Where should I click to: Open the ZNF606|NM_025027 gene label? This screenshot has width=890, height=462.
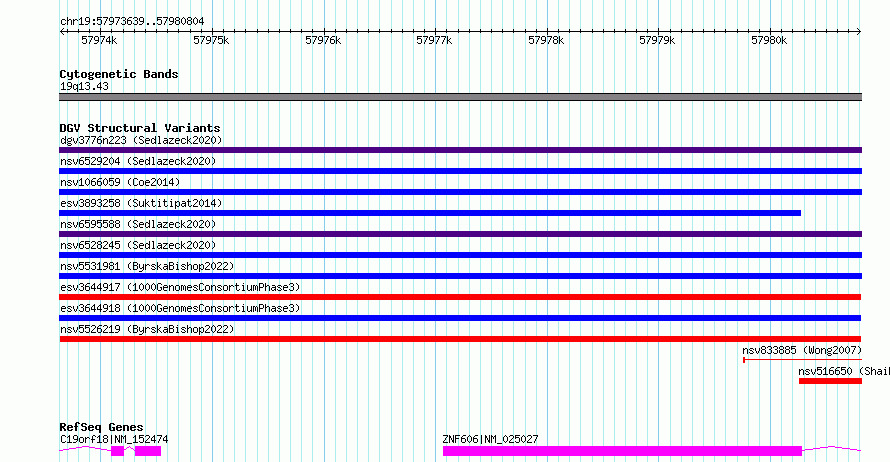tap(490, 439)
